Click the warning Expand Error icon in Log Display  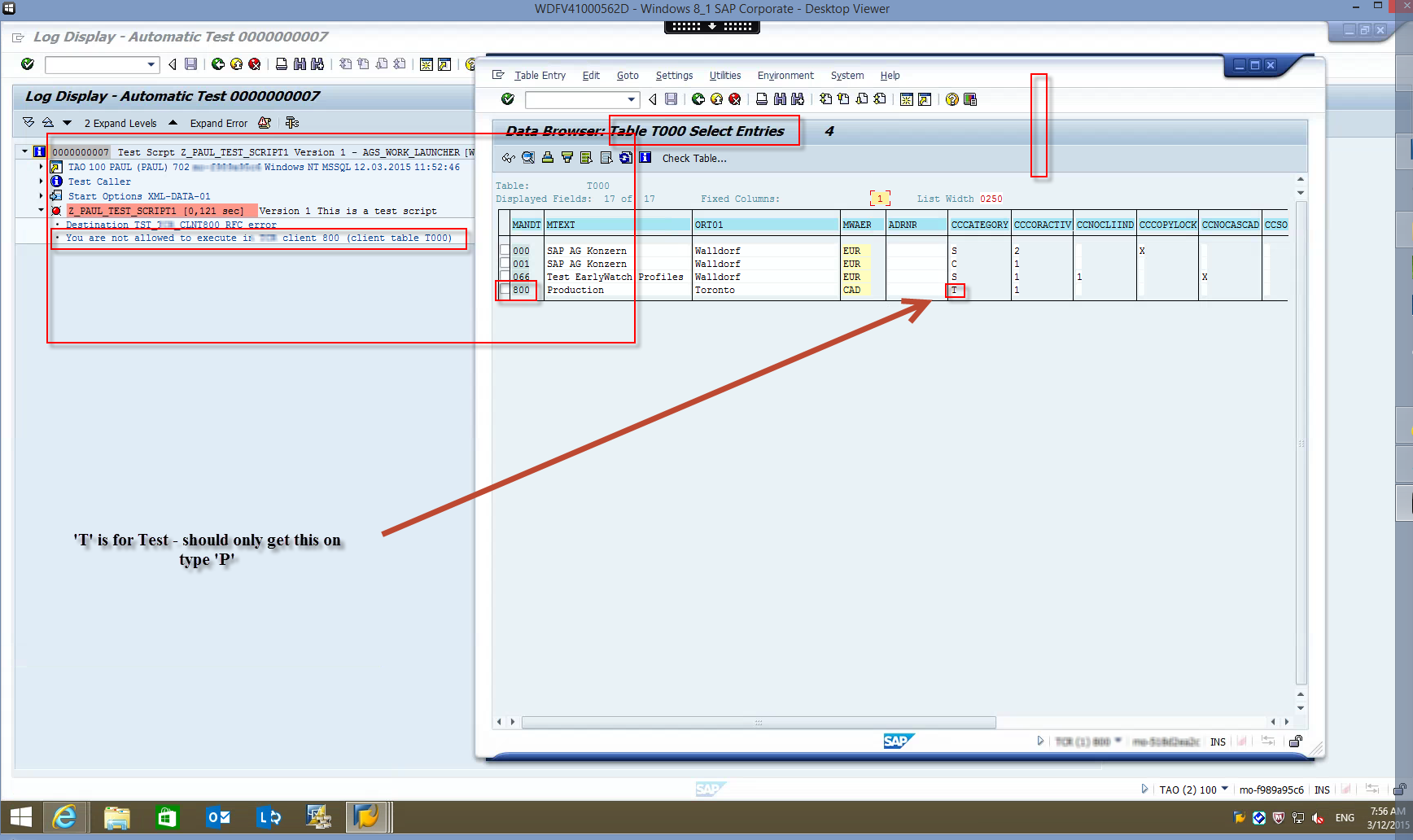pos(265,123)
